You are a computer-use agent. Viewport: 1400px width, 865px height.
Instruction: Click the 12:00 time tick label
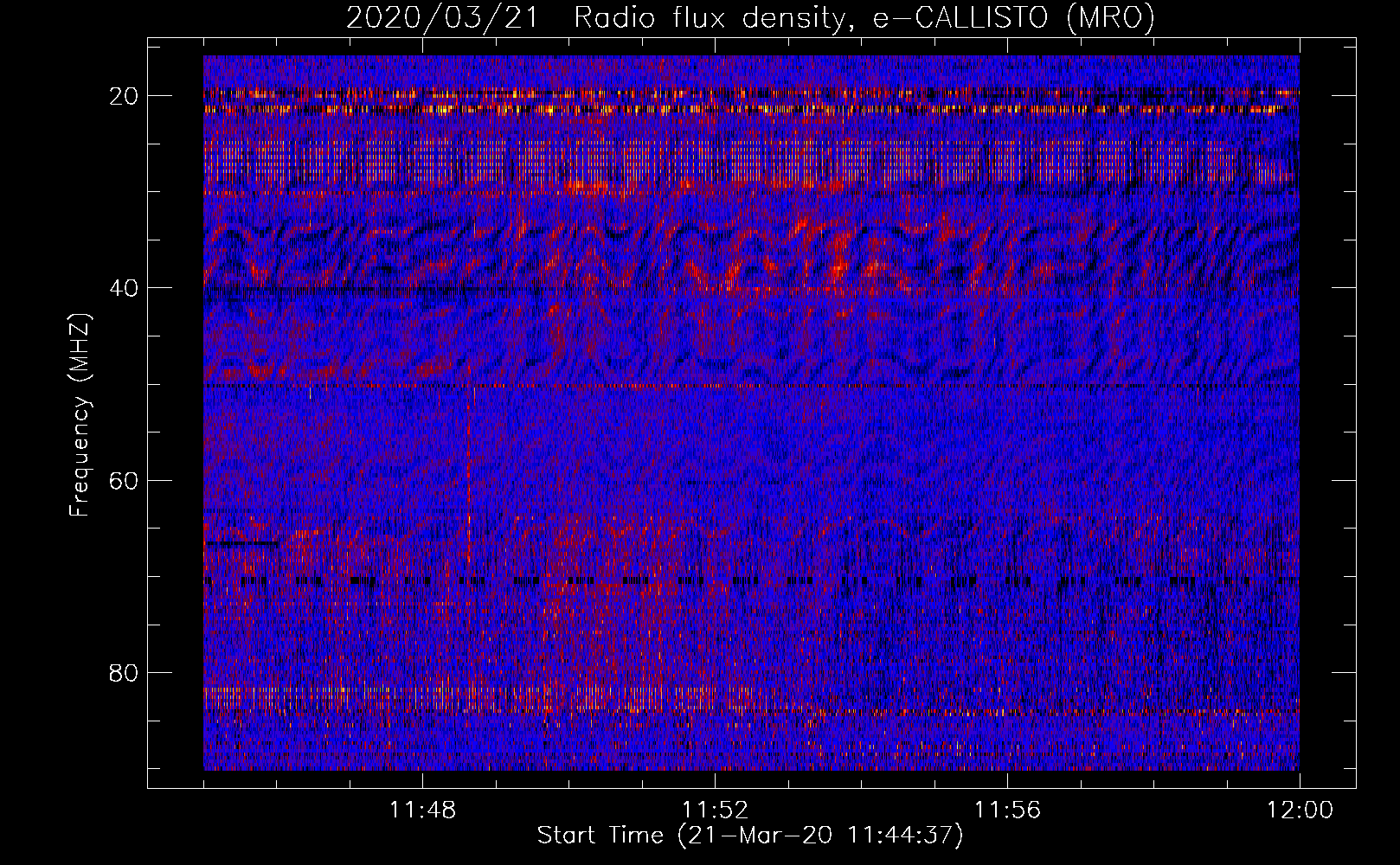(1300, 811)
